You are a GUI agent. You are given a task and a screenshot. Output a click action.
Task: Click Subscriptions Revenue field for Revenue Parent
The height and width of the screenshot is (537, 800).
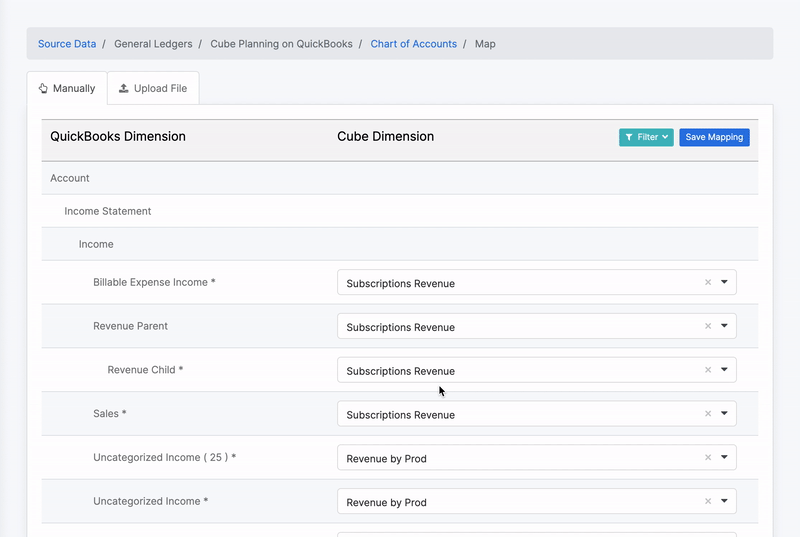pos(537,326)
